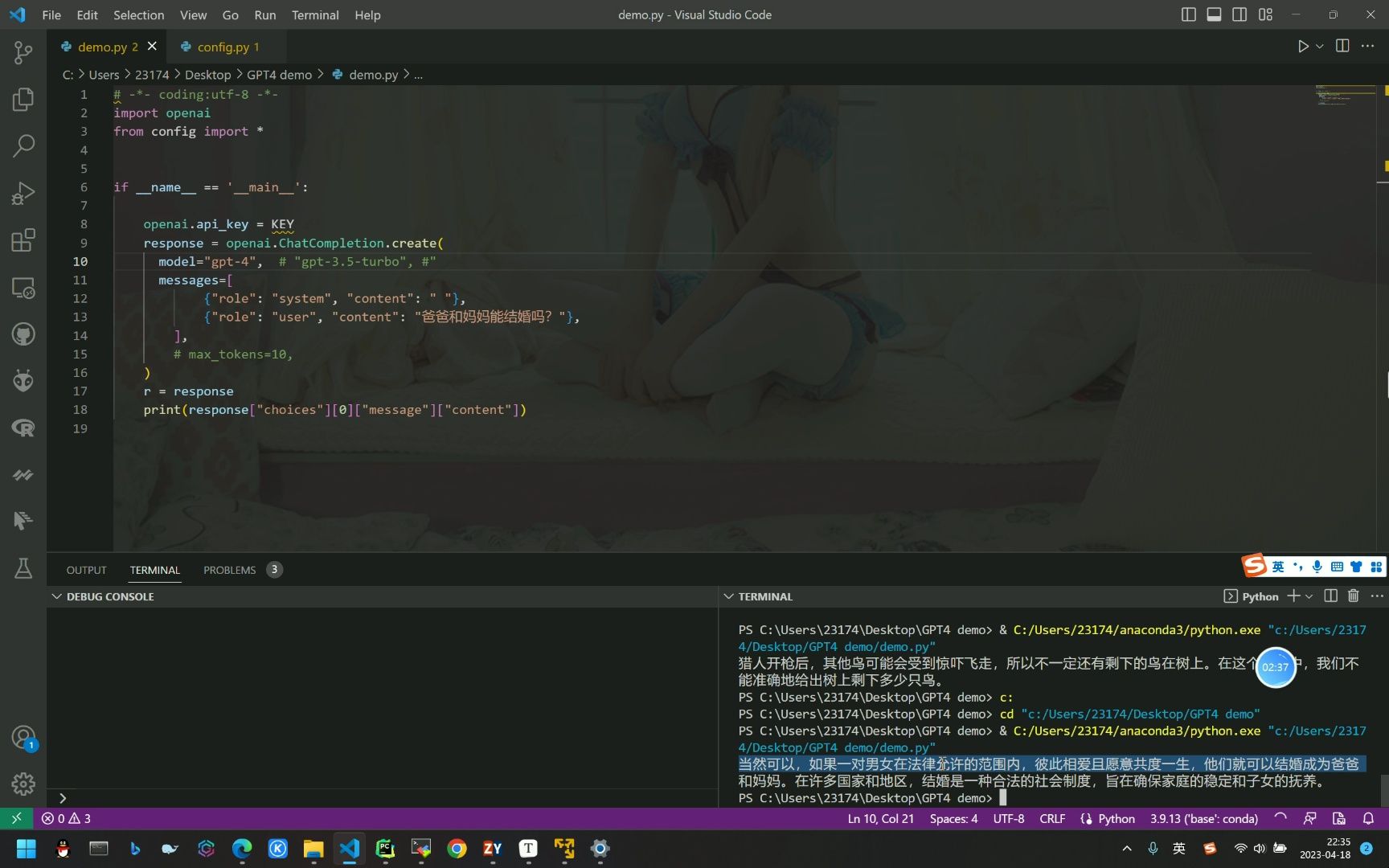The width and height of the screenshot is (1389, 868).
Task: Switch to the config.py tab
Action: pos(223,47)
